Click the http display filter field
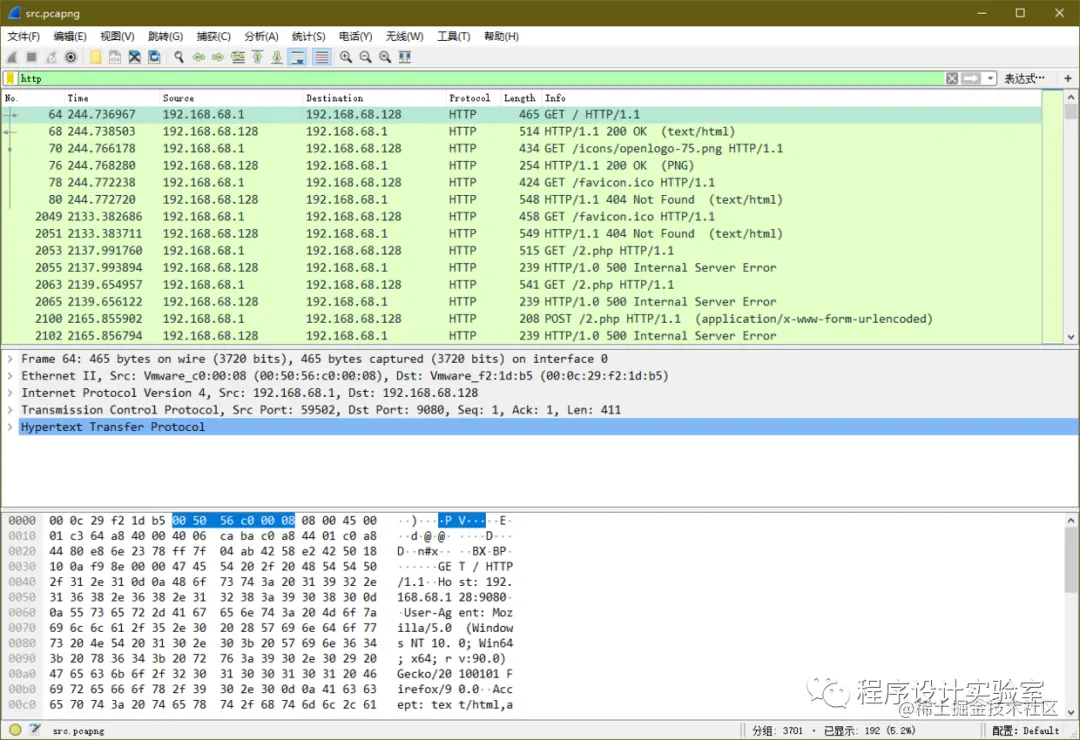The image size is (1080, 740). point(481,79)
